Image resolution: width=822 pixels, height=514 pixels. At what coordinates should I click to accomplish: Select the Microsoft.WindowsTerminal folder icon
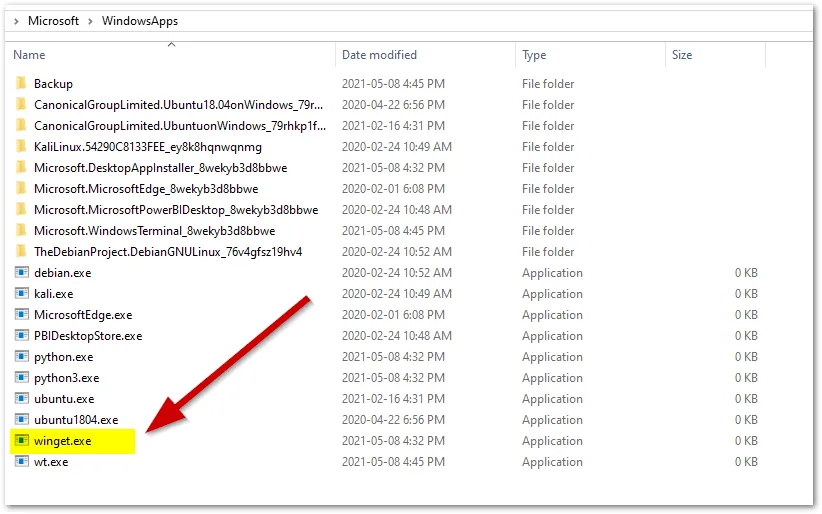click(21, 230)
